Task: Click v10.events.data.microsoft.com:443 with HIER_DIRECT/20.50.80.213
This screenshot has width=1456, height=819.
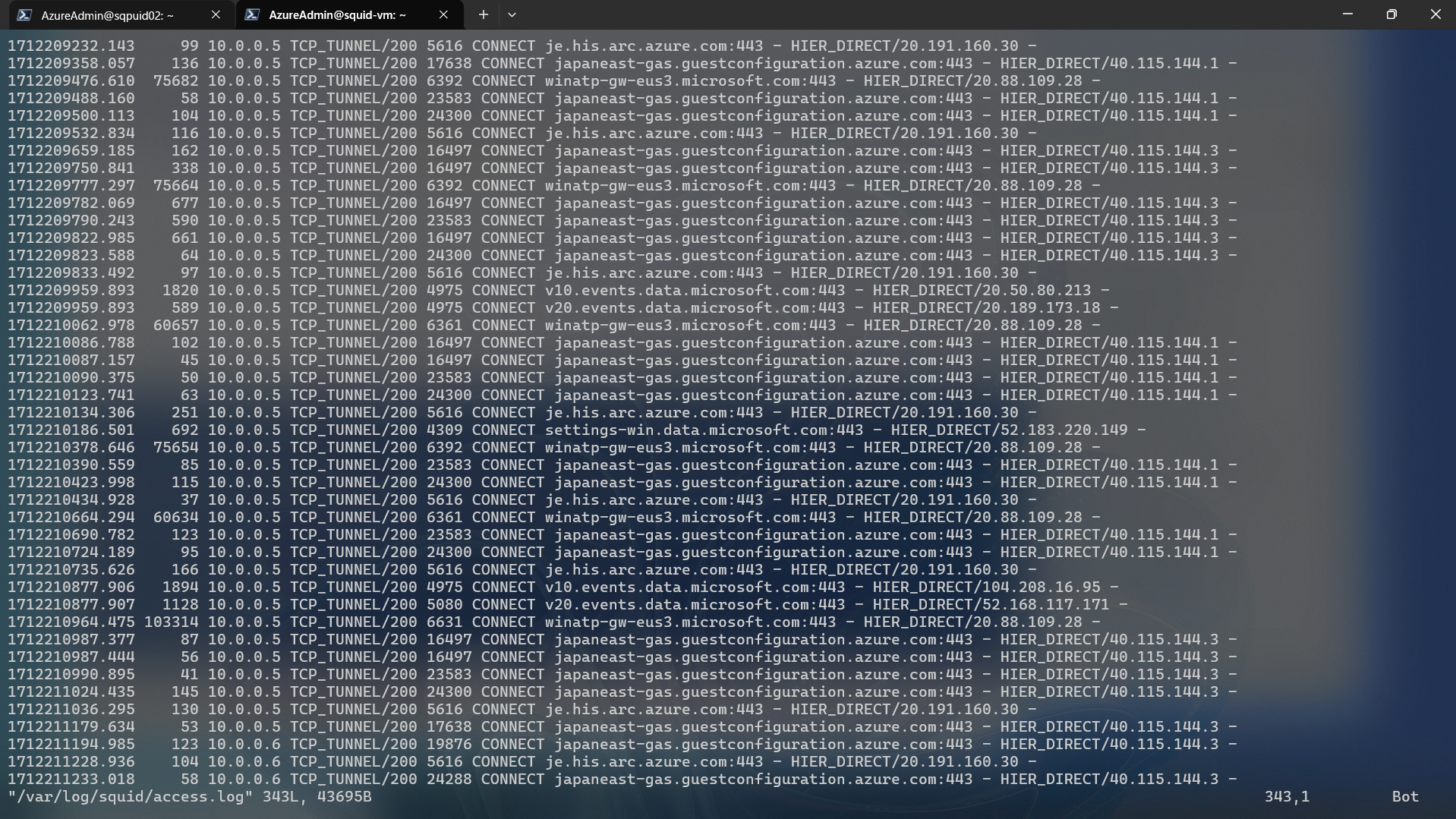Action: coord(695,291)
